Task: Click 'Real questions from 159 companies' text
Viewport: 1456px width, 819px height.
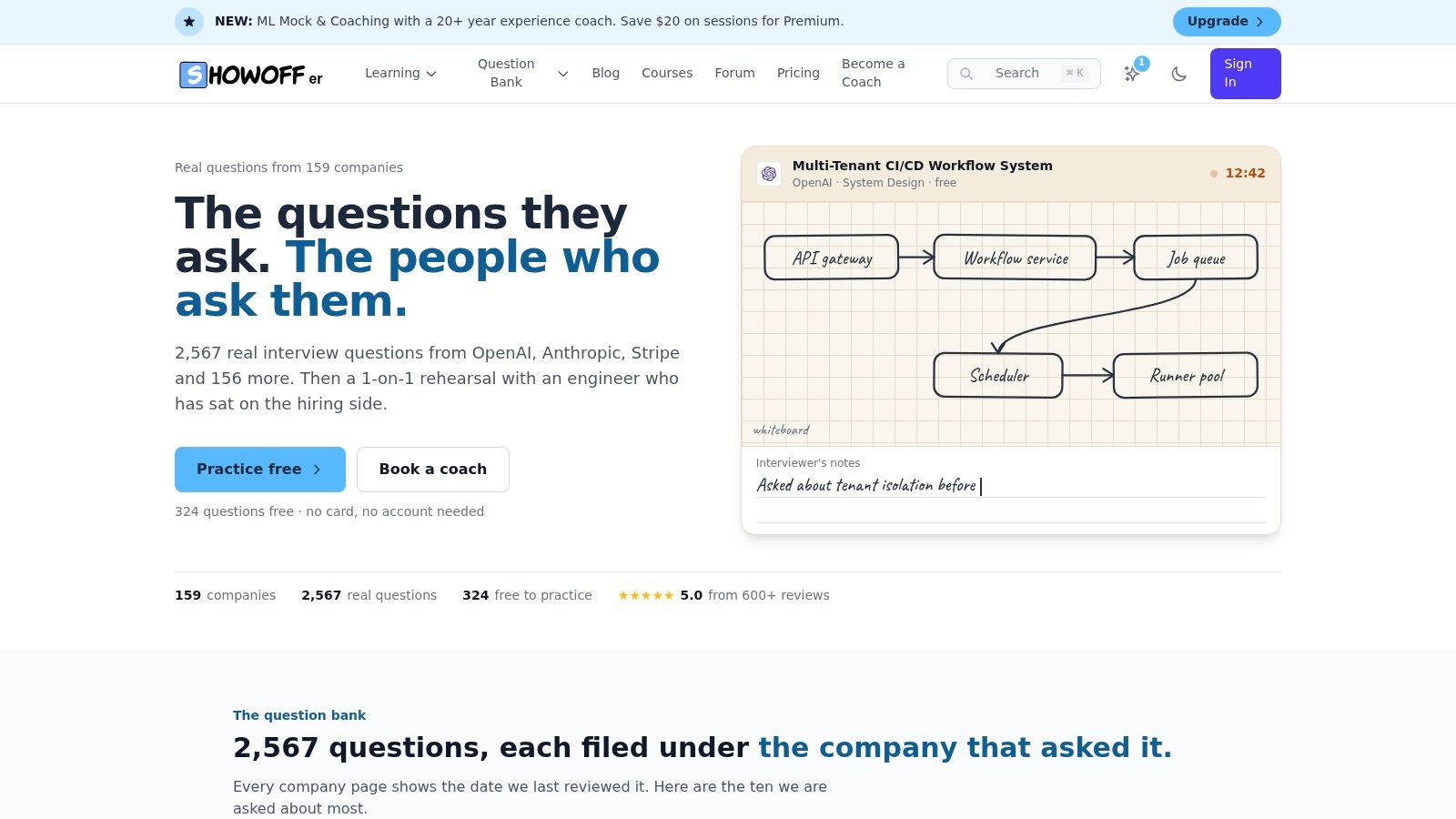Action: (288, 167)
